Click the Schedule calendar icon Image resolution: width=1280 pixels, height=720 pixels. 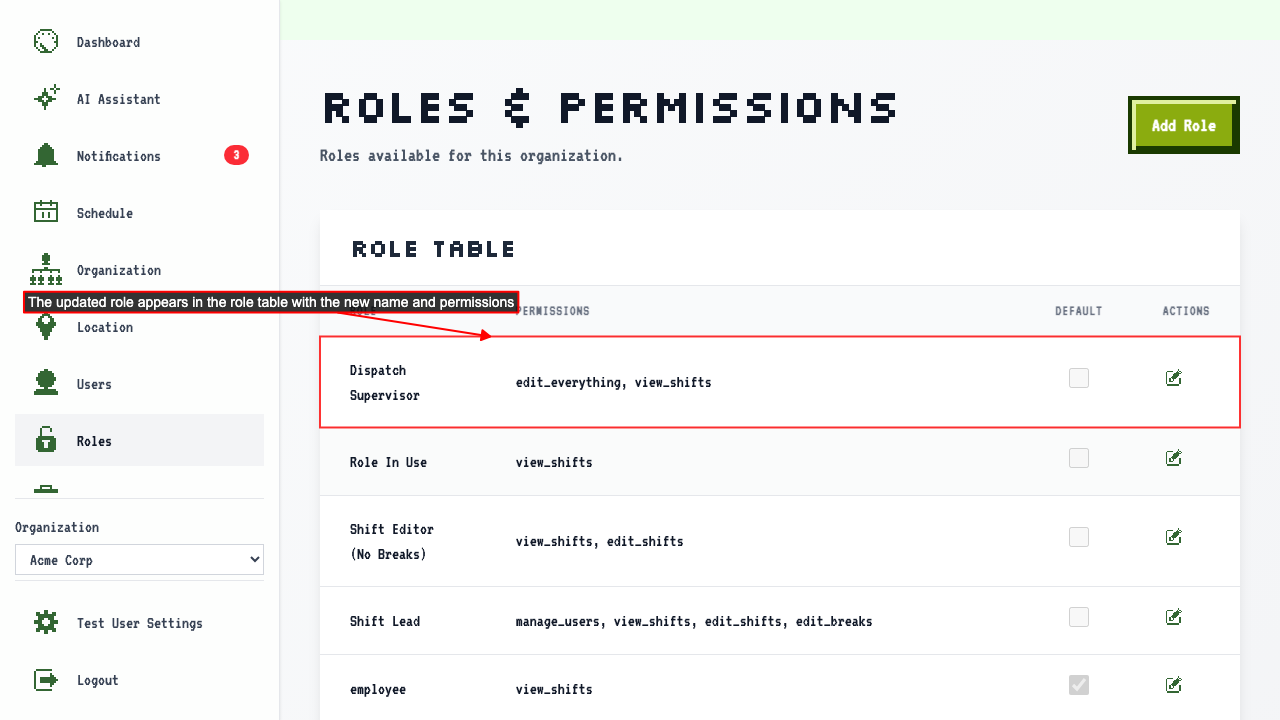click(46, 213)
